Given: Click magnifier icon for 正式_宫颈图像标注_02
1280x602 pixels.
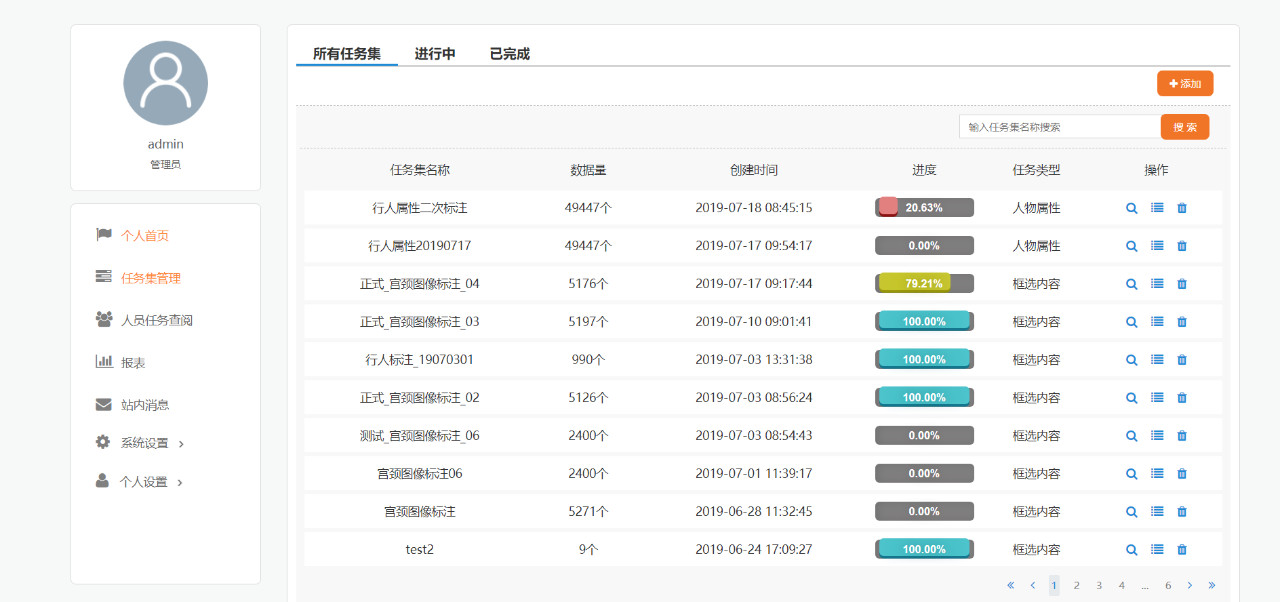Looking at the screenshot, I should tap(1132, 398).
